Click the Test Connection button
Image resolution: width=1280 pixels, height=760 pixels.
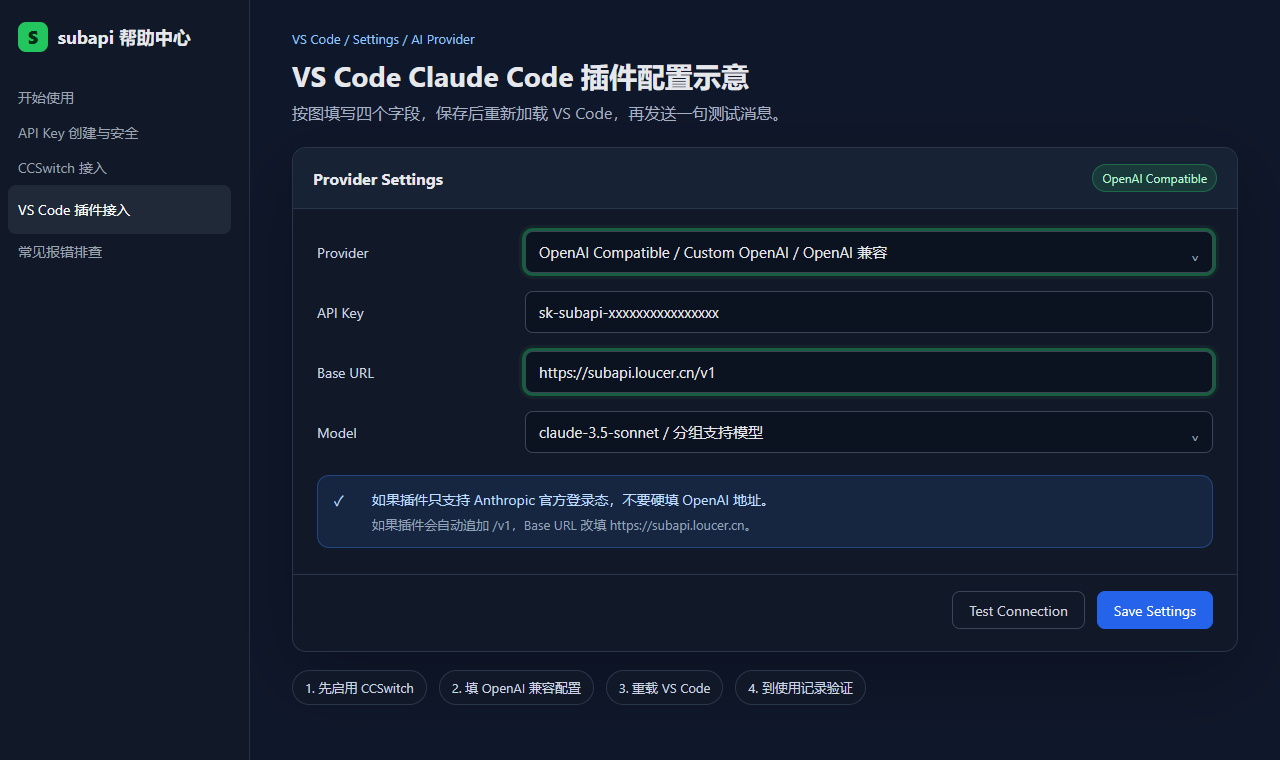(x=1018, y=610)
